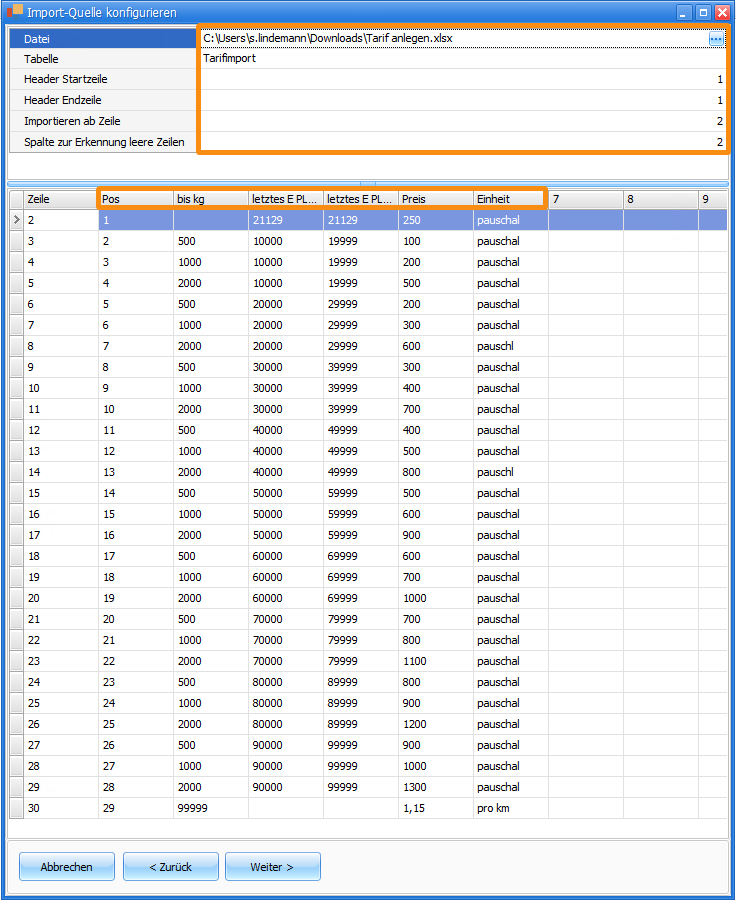Focus the Header Endzeile value field

pos(462,101)
